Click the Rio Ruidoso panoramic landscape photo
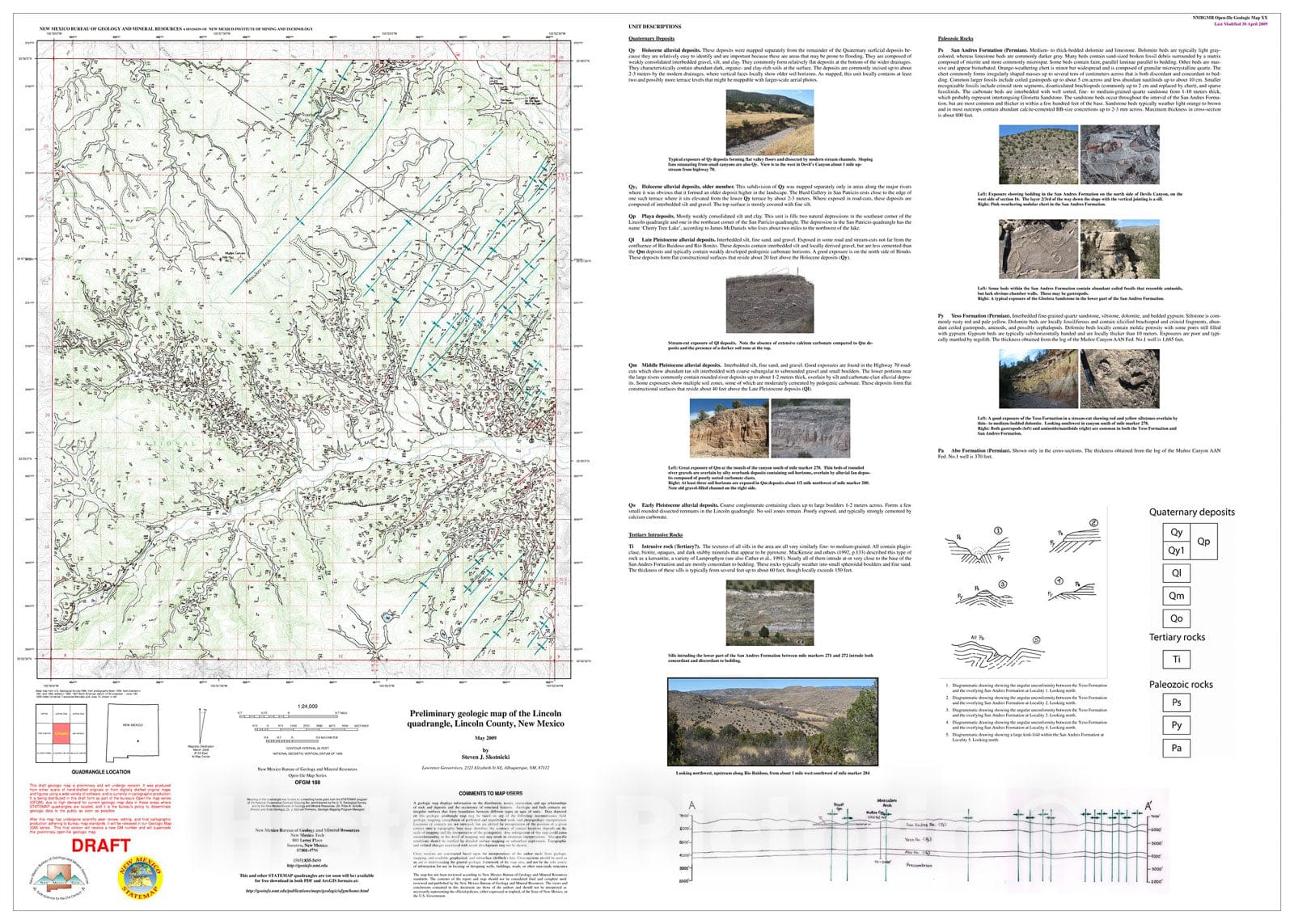 pyautogui.click(x=772, y=722)
